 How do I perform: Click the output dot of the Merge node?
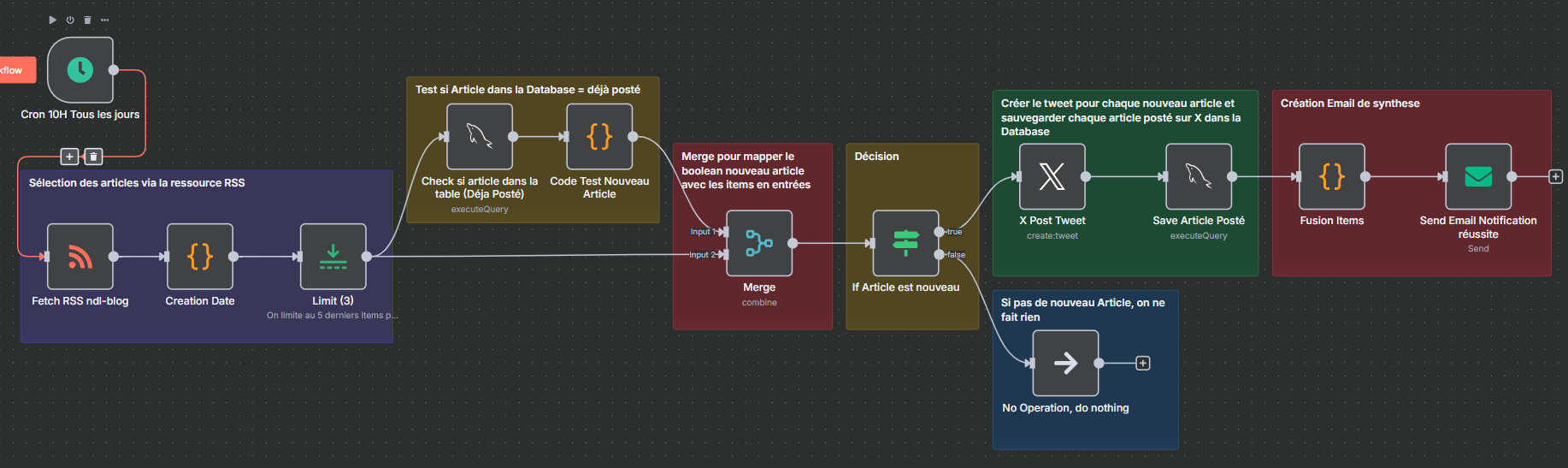click(793, 243)
